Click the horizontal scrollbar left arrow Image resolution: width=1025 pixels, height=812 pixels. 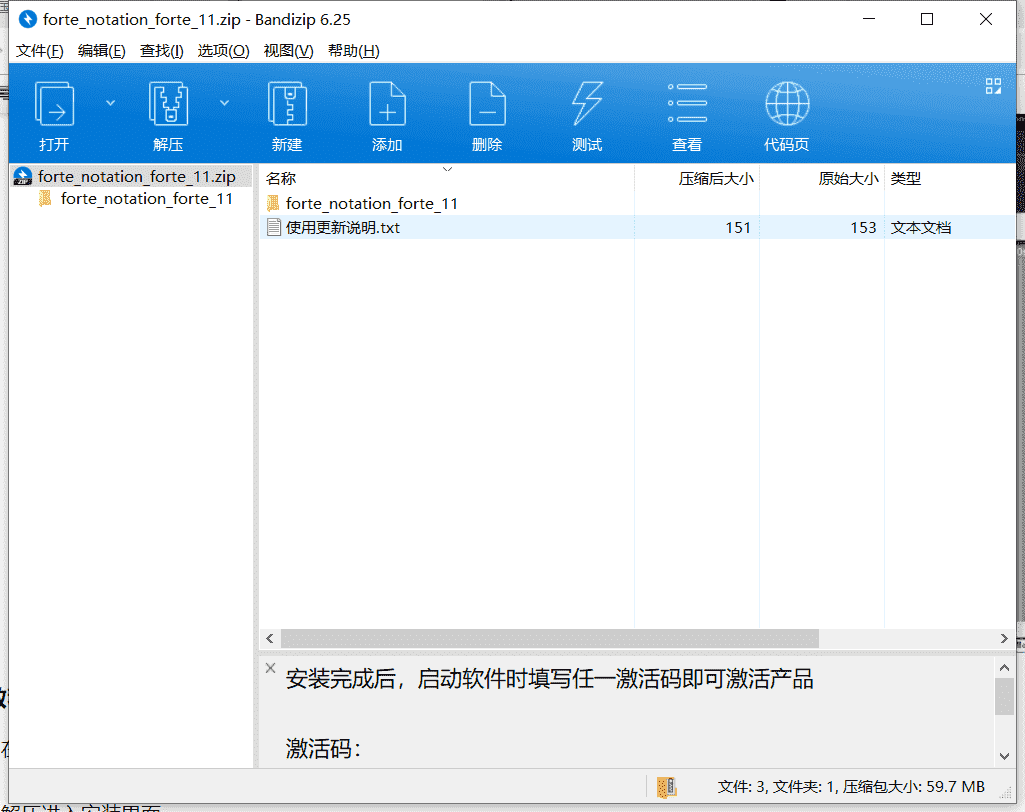click(270, 639)
